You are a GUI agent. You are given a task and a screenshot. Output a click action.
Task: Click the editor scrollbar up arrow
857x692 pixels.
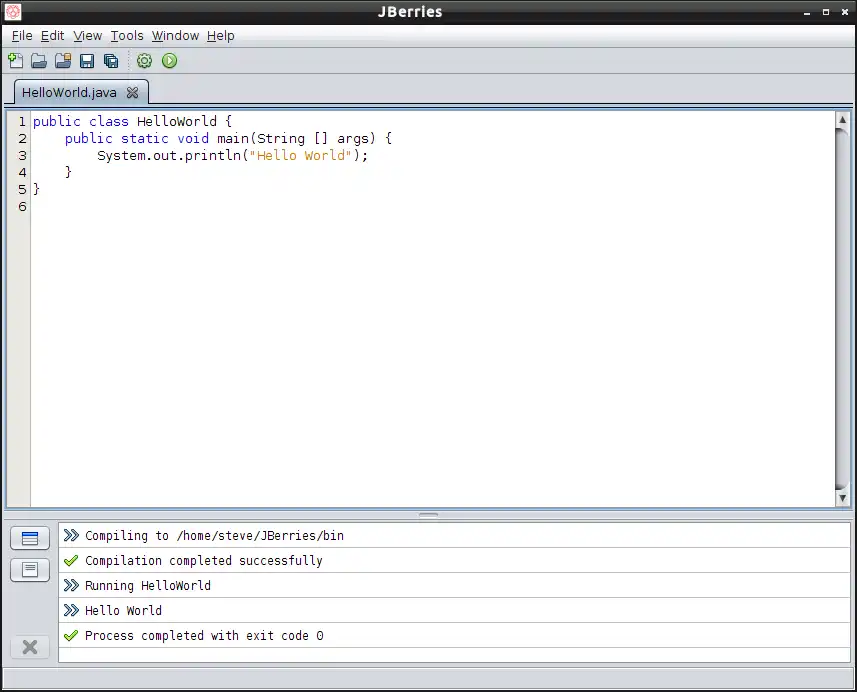point(842,119)
